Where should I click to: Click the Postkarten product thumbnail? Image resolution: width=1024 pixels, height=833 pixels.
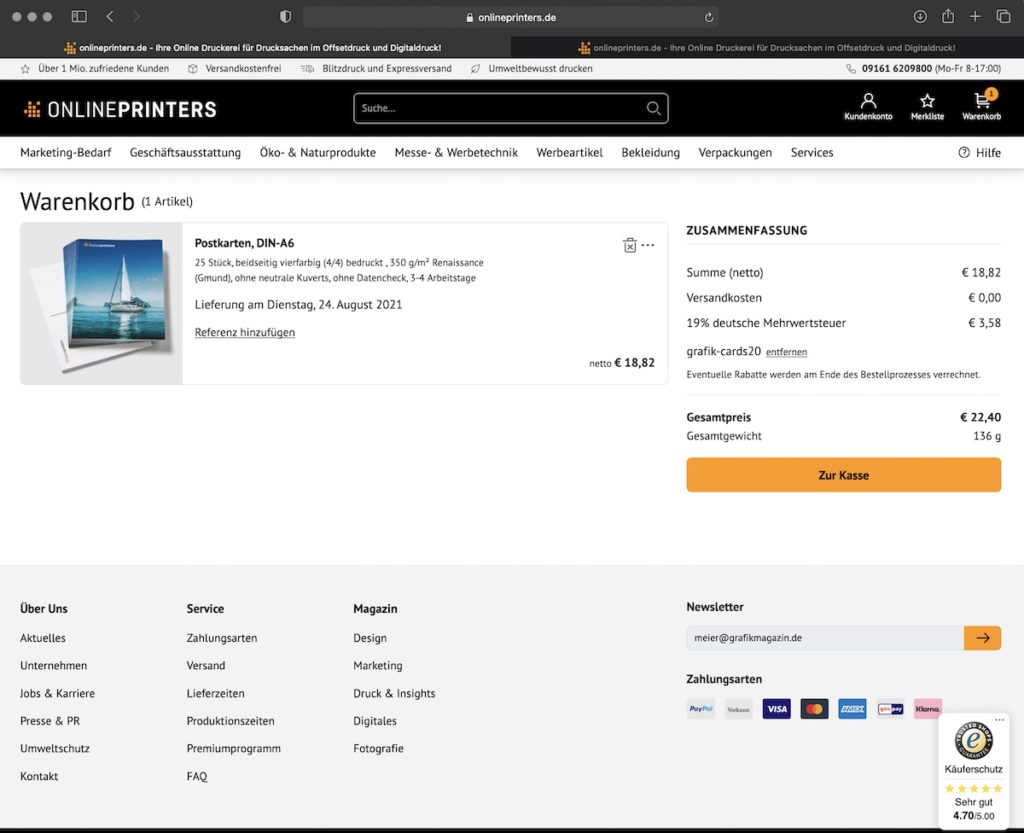click(101, 304)
